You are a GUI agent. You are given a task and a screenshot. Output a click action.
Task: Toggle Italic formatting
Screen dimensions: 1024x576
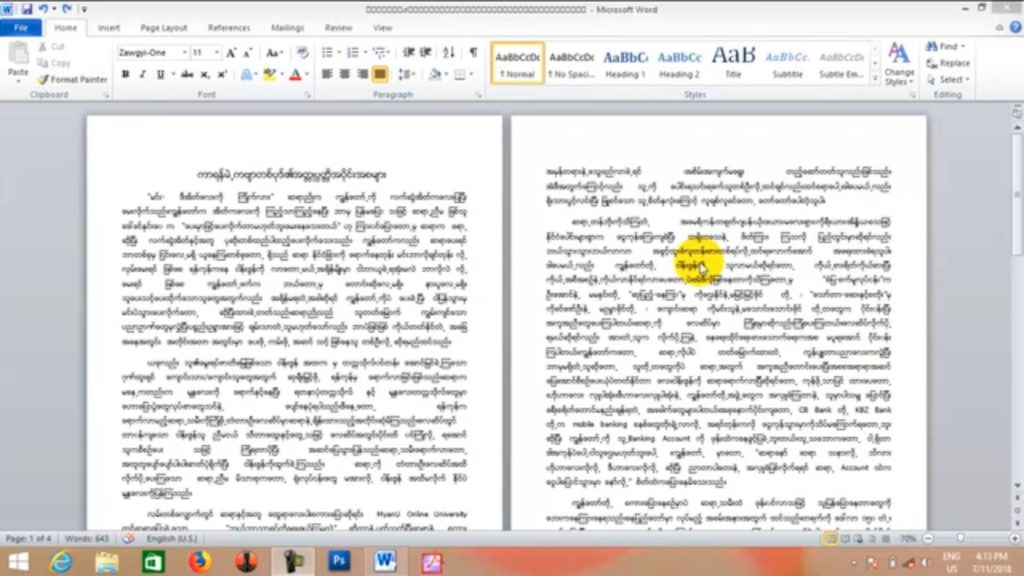click(142, 74)
